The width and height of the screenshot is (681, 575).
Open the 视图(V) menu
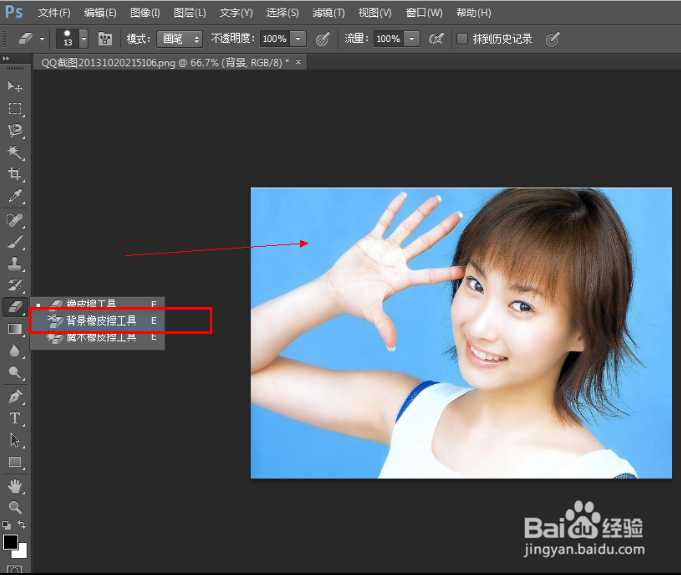point(375,13)
